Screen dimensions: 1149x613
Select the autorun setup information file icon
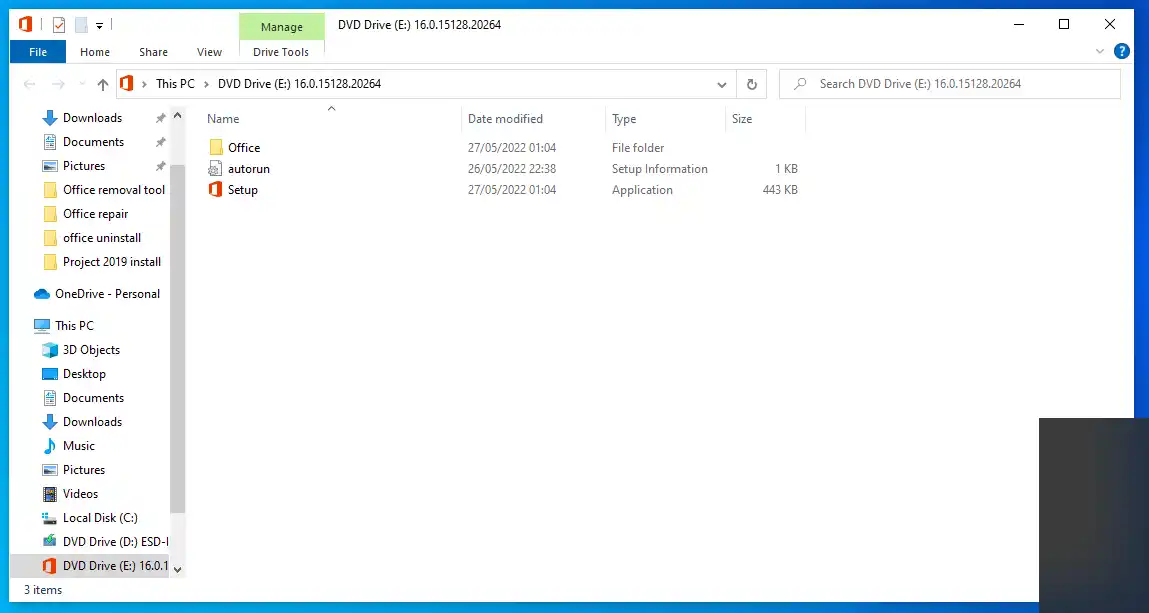[215, 169]
